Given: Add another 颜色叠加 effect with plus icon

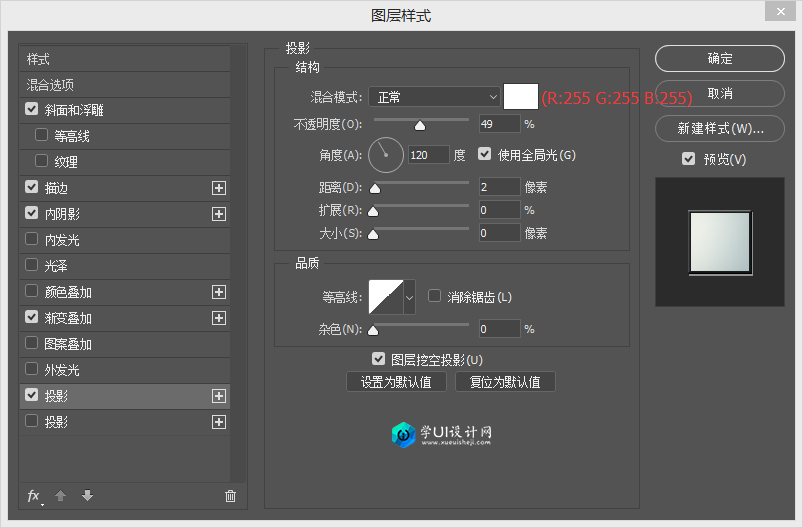Looking at the screenshot, I should click(219, 292).
